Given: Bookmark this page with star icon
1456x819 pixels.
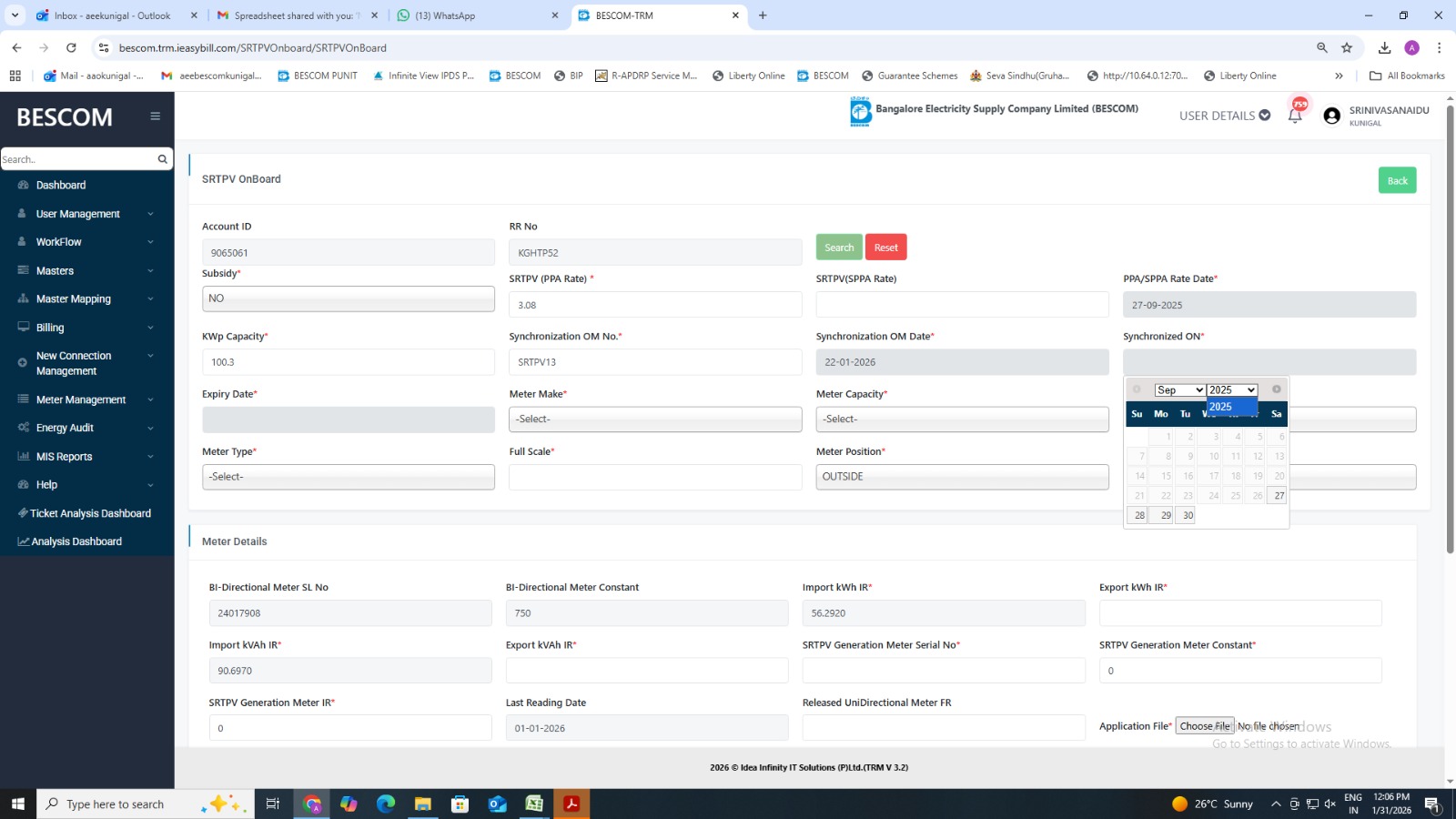Looking at the screenshot, I should pos(1347,47).
